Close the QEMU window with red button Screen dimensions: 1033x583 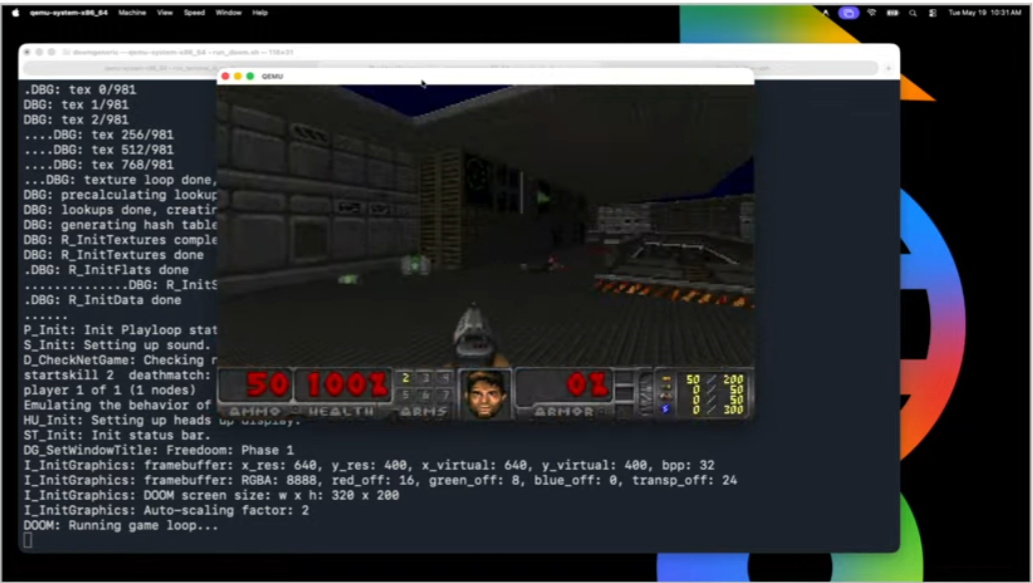point(225,76)
